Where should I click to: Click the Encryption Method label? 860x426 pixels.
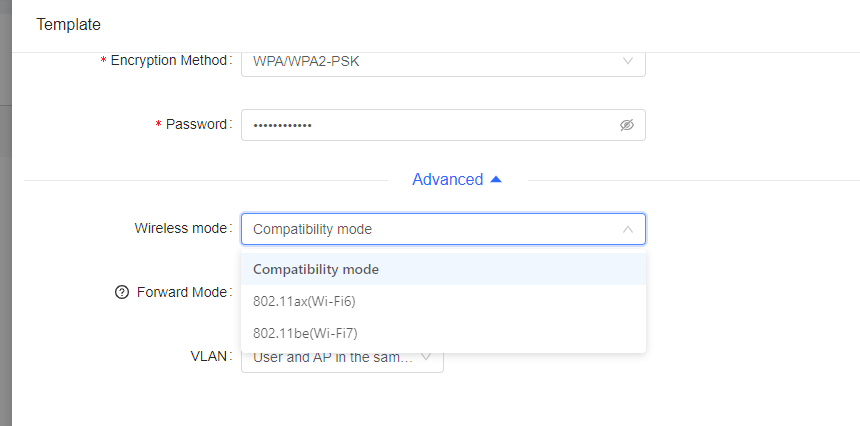point(166,60)
